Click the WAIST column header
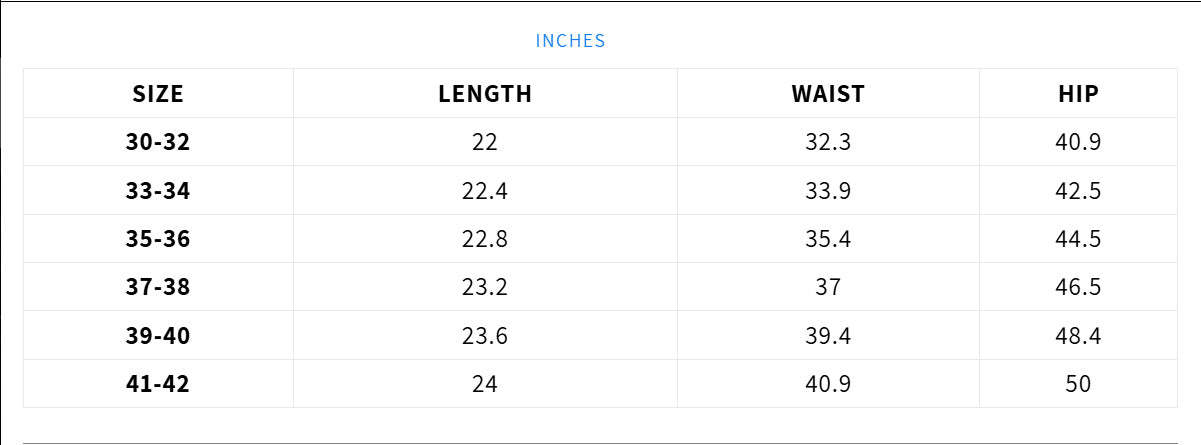1201x445 pixels. pos(828,94)
